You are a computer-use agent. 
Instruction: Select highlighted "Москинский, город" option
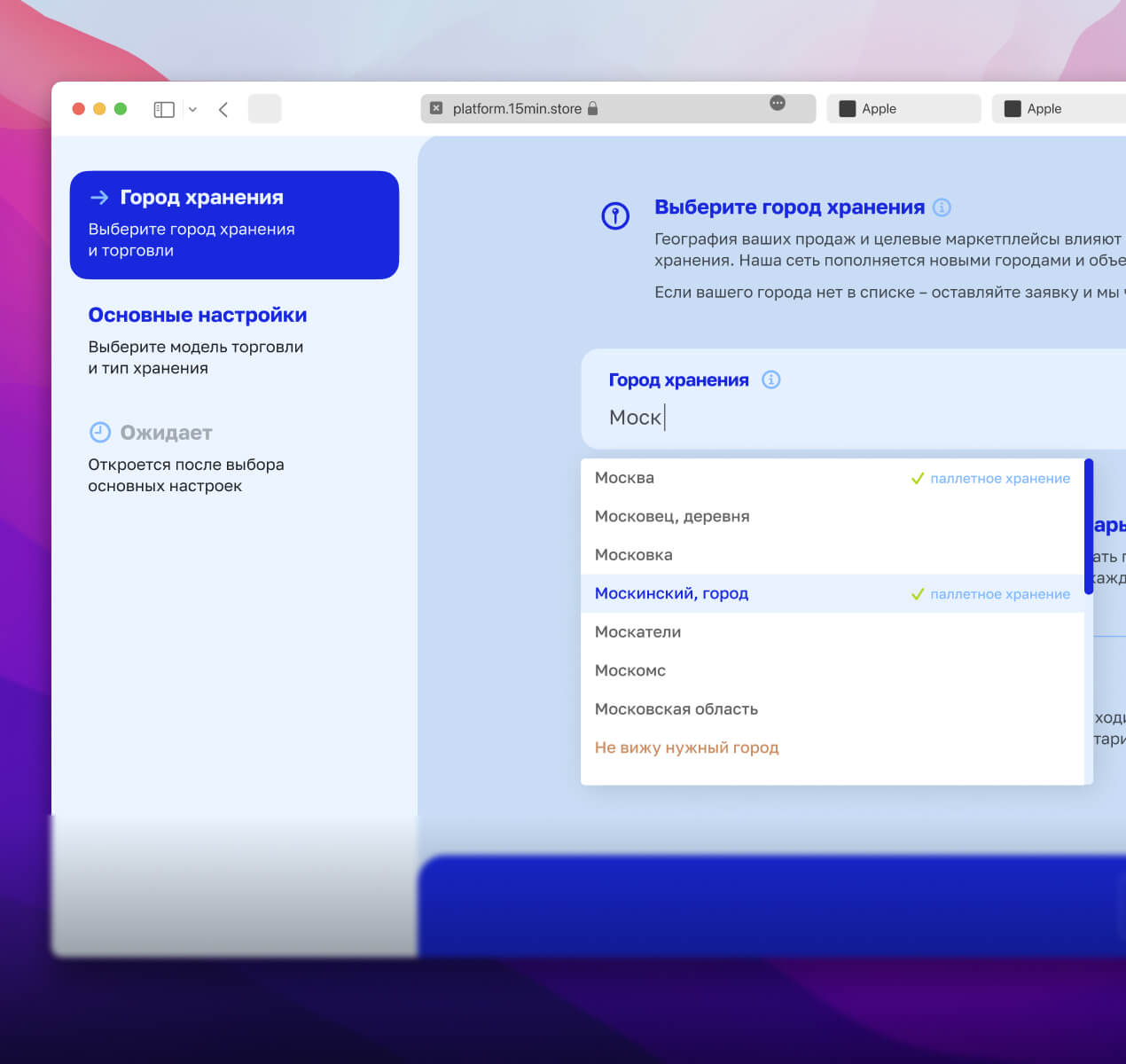(672, 593)
